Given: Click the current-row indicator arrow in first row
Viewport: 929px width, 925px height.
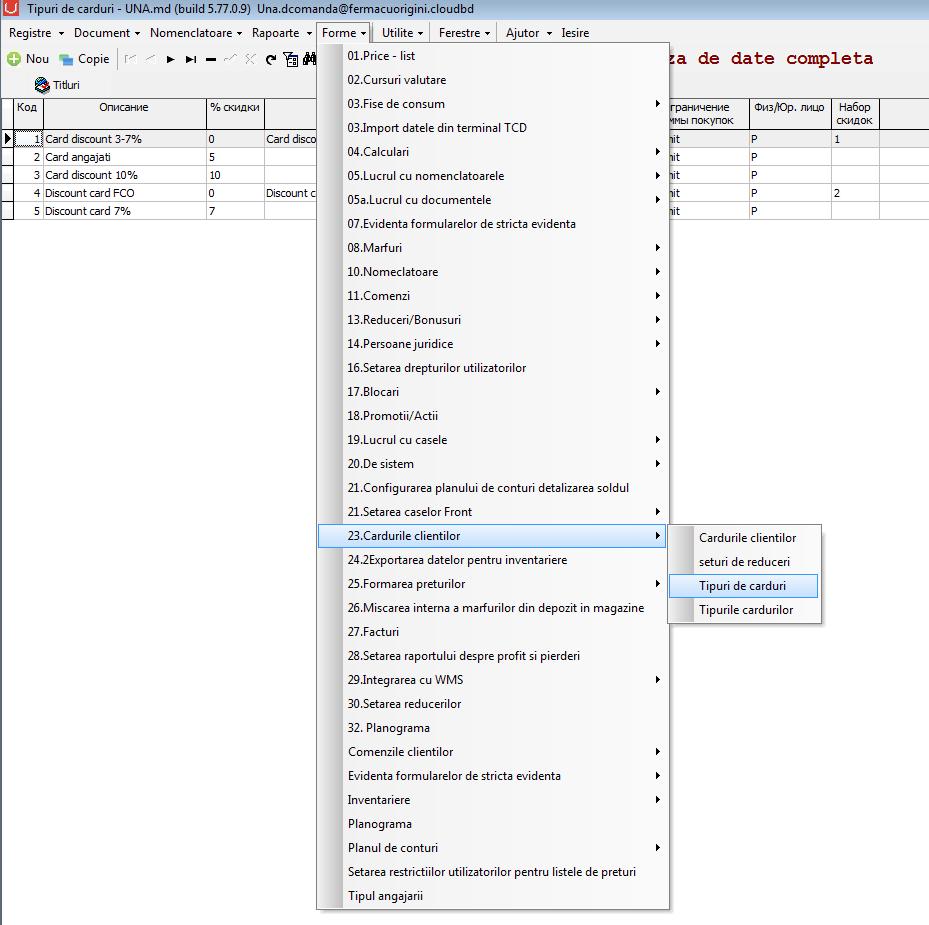Looking at the screenshot, I should [8, 139].
